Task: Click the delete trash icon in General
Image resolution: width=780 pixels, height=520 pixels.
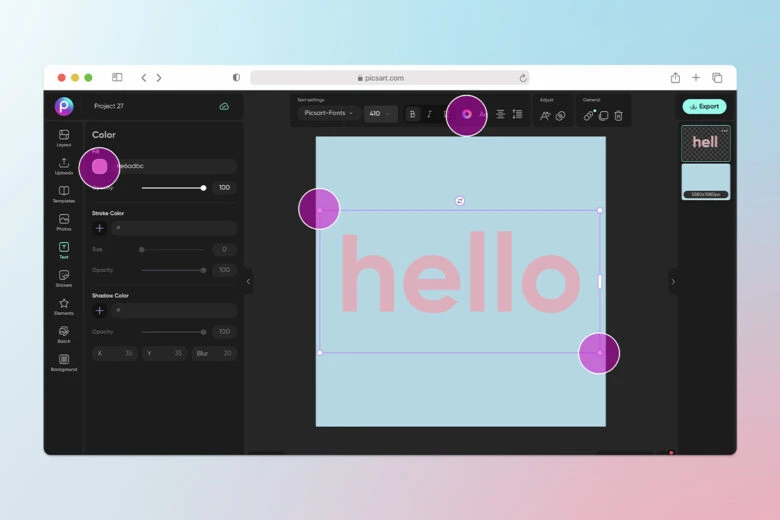Action: (x=618, y=115)
